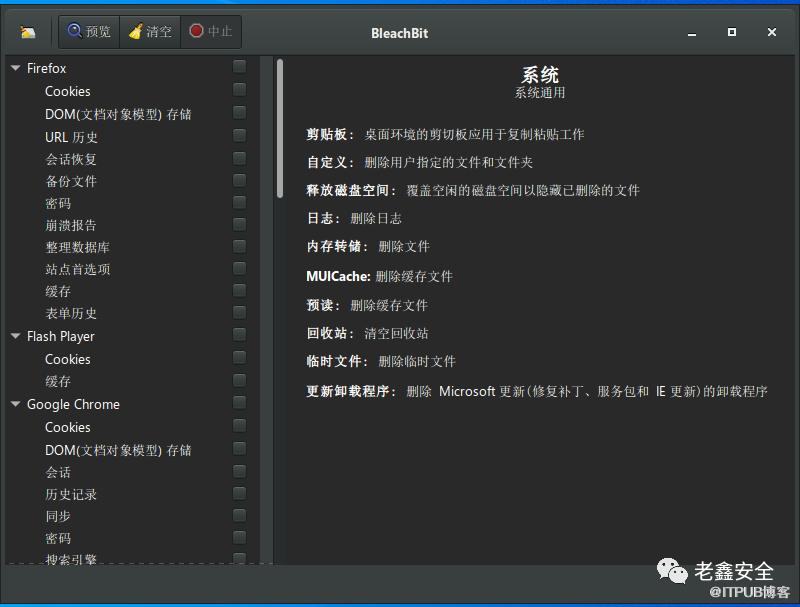Check Flash Player Cookies checkbox

coord(239,358)
